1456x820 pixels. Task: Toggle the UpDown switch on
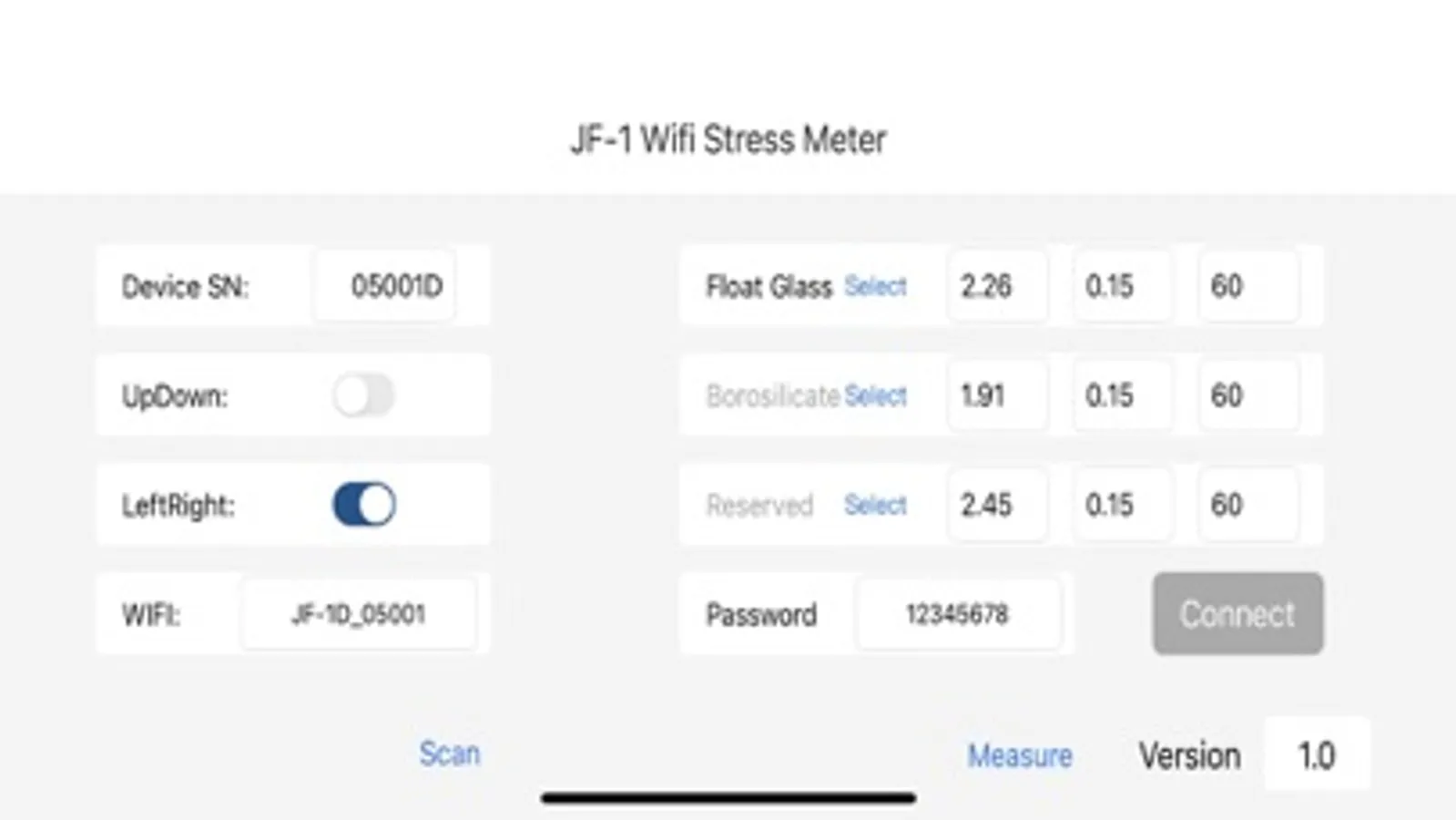(x=363, y=395)
